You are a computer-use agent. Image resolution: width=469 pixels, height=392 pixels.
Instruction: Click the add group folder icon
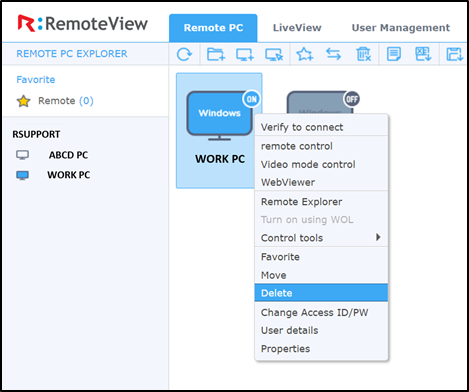point(216,54)
